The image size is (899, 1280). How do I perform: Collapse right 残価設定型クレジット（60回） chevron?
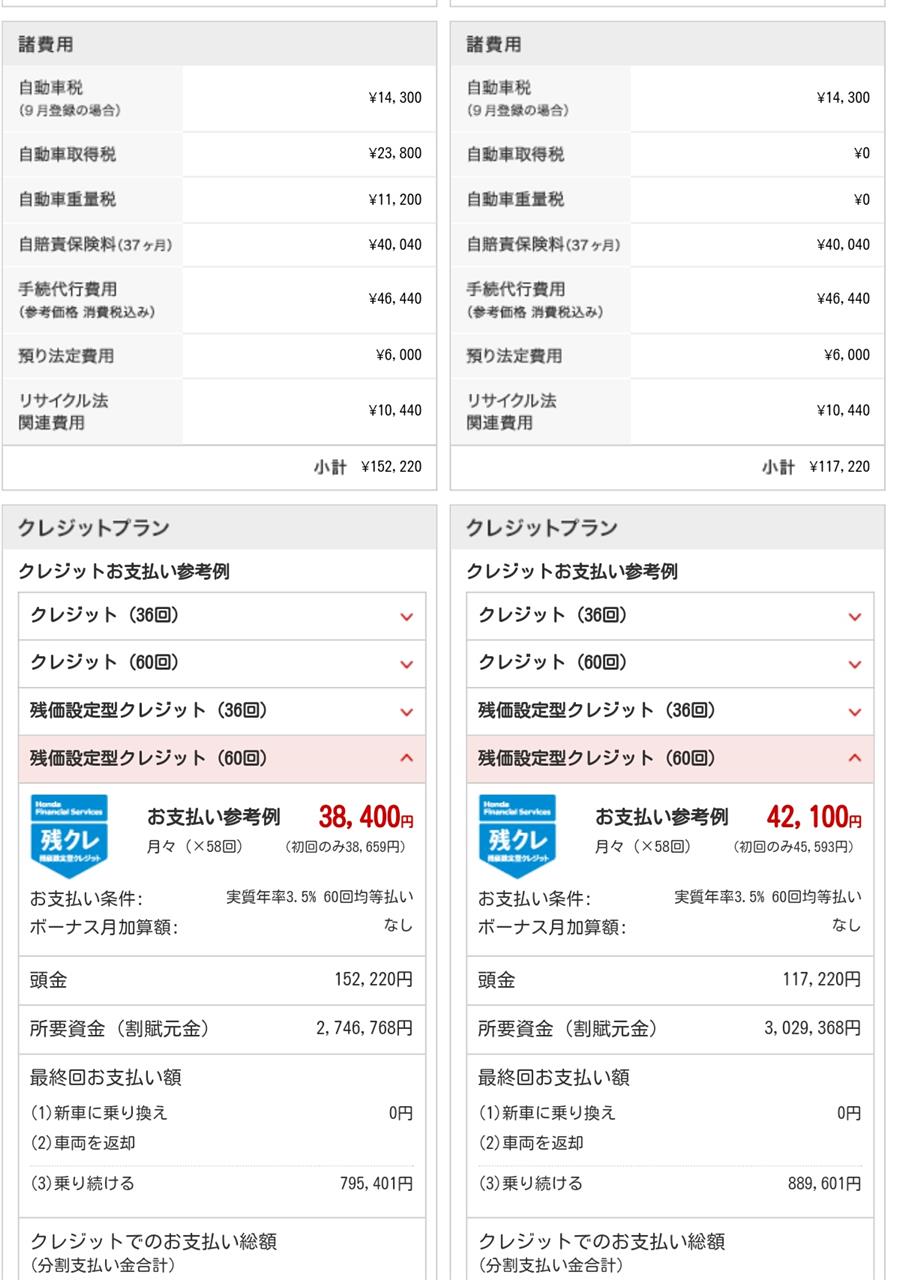[x=854, y=759]
